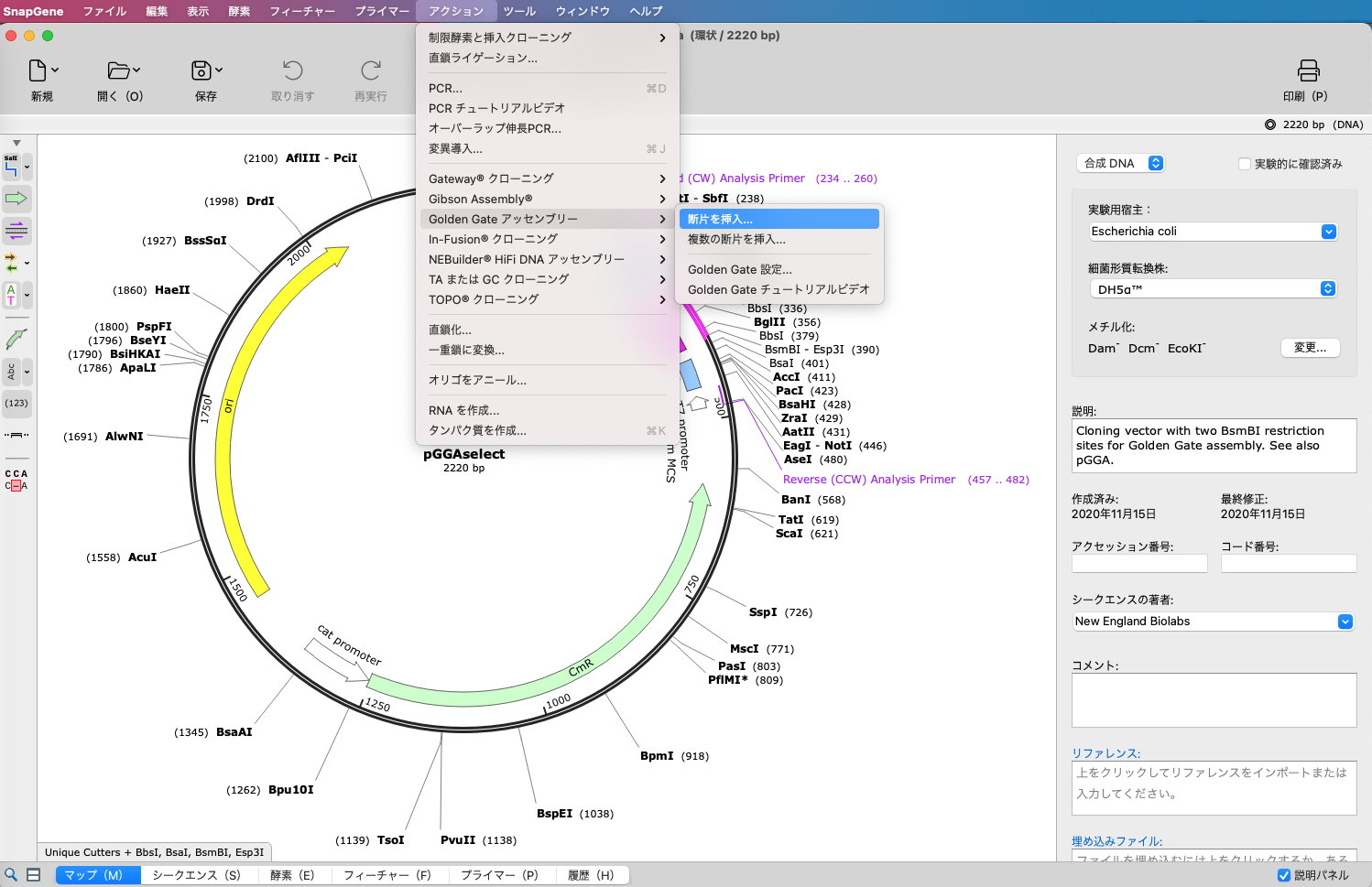The width and height of the screenshot is (1372, 887).
Task: Toggle the green arrow features display icon
Action: pos(16,199)
